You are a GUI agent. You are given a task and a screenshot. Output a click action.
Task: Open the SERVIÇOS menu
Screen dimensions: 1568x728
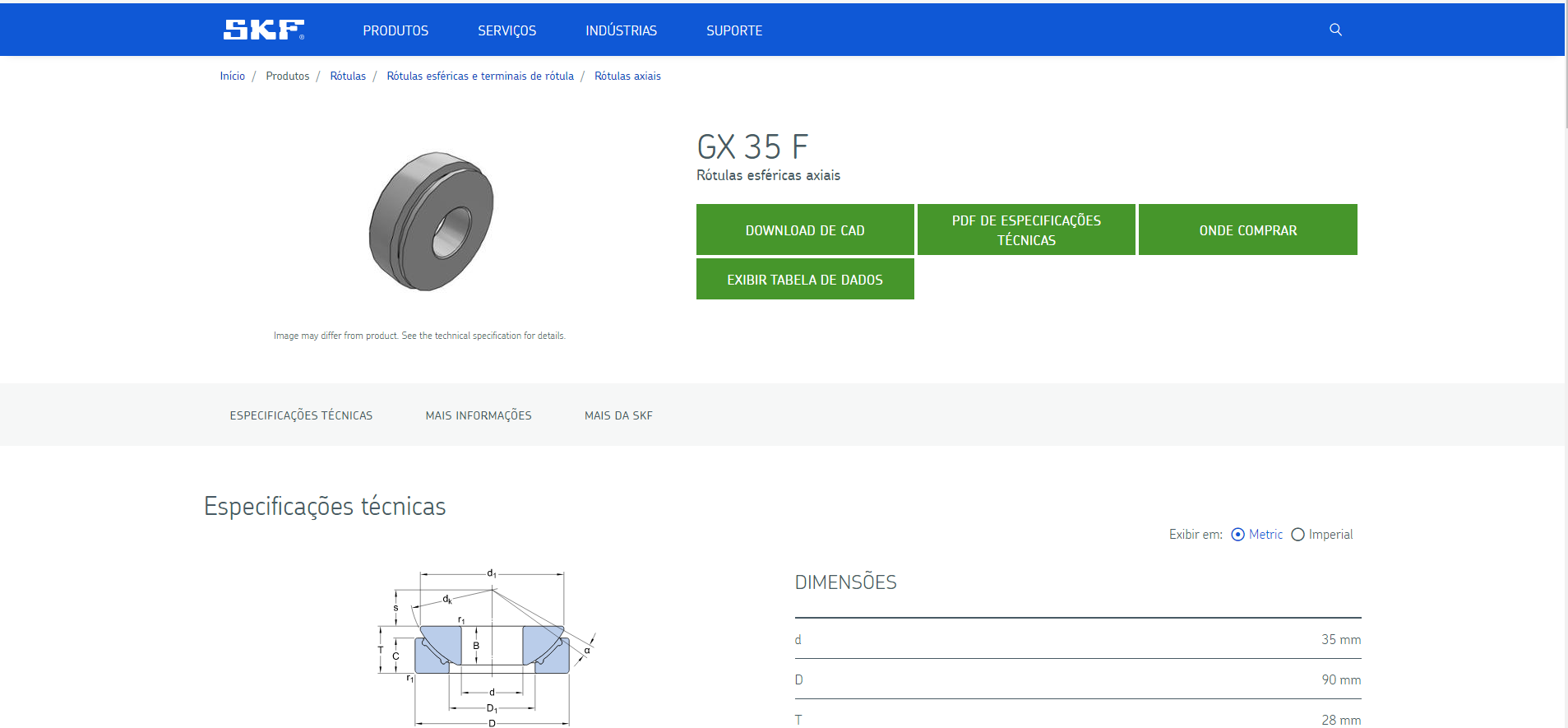click(506, 30)
